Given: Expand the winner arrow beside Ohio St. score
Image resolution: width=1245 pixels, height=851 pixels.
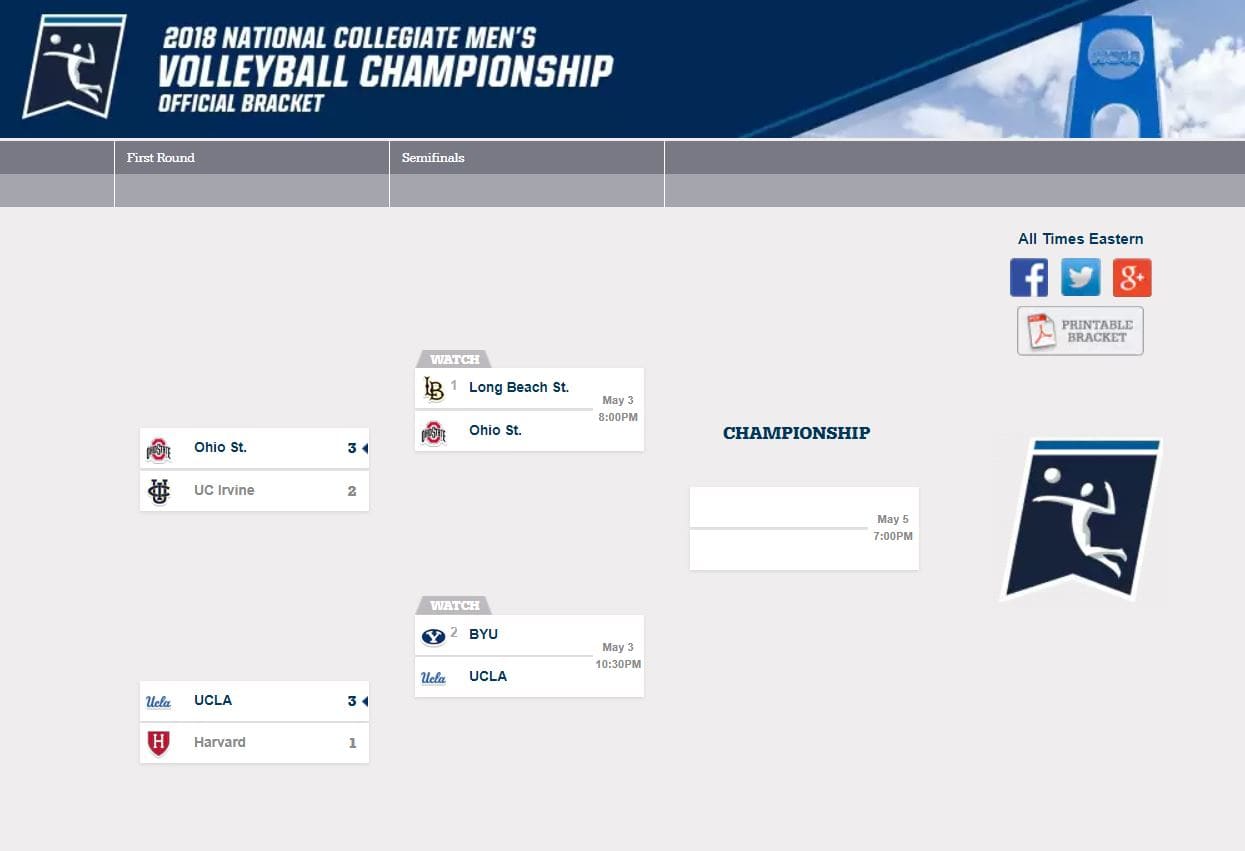Looking at the screenshot, I should [364, 448].
